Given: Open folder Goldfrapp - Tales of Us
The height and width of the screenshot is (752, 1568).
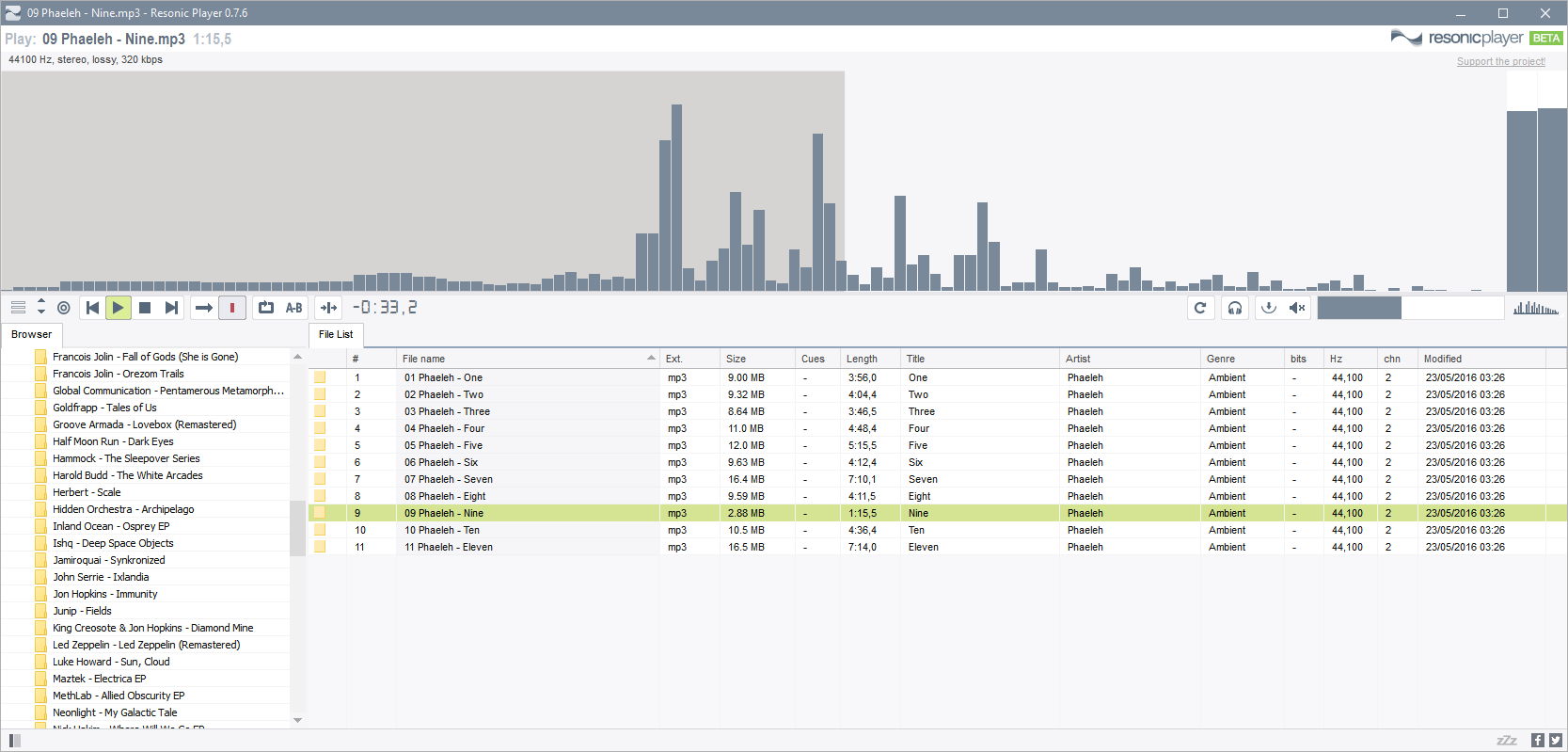Looking at the screenshot, I should (104, 408).
